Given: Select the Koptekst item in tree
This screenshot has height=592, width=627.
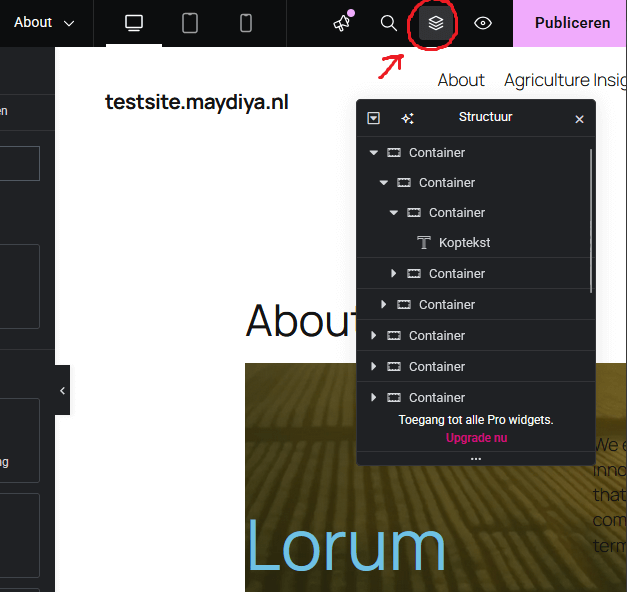Looking at the screenshot, I should pyautogui.click(x=464, y=242).
